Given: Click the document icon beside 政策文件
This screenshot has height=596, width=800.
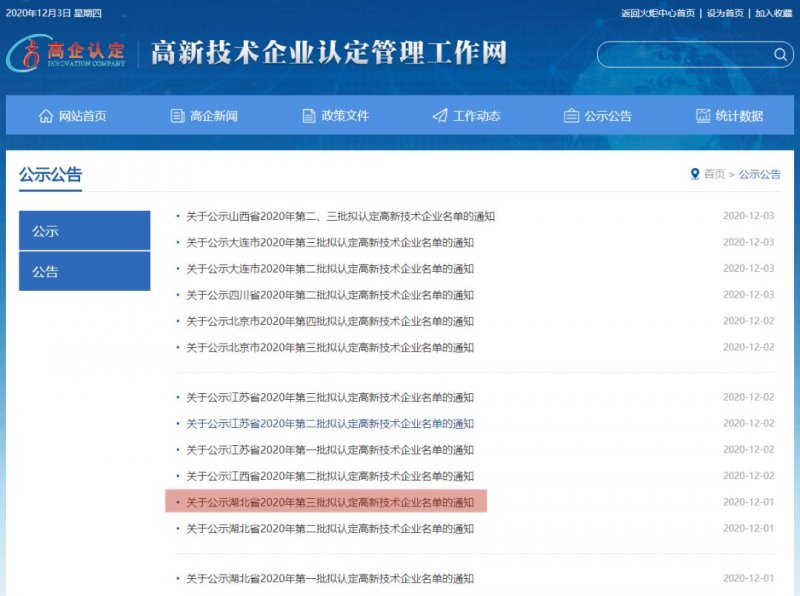Looking at the screenshot, I should [309, 116].
